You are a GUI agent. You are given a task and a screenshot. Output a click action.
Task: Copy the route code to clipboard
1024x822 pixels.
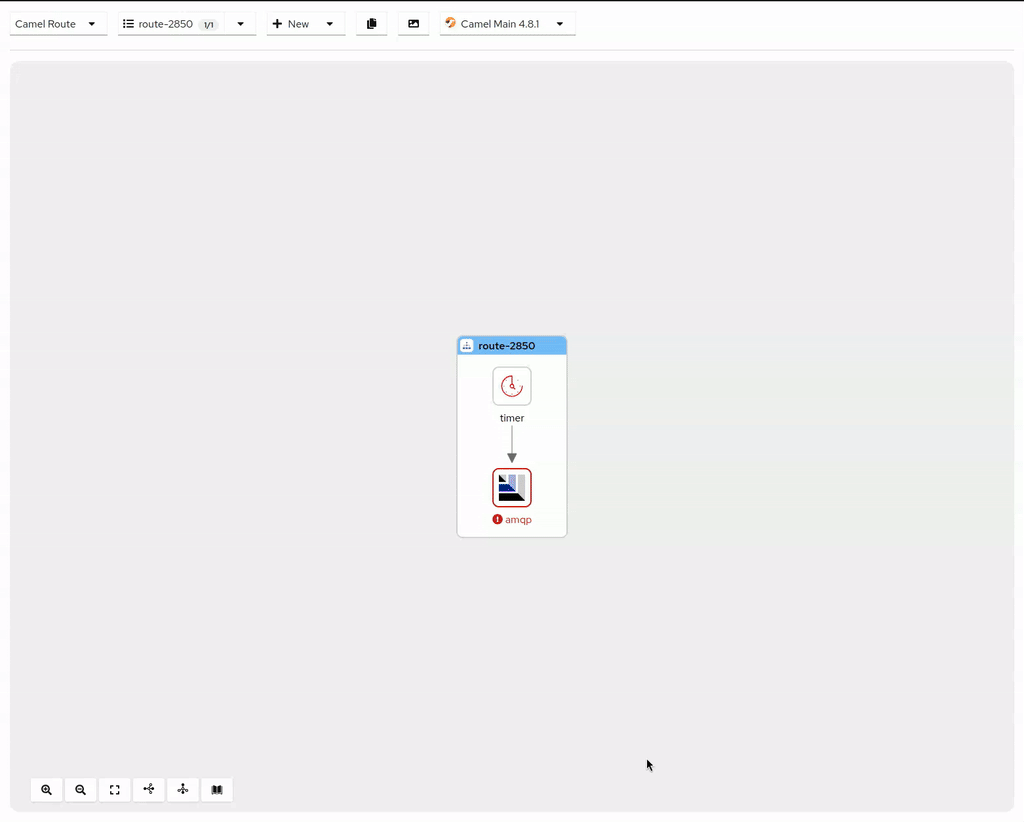[372, 24]
